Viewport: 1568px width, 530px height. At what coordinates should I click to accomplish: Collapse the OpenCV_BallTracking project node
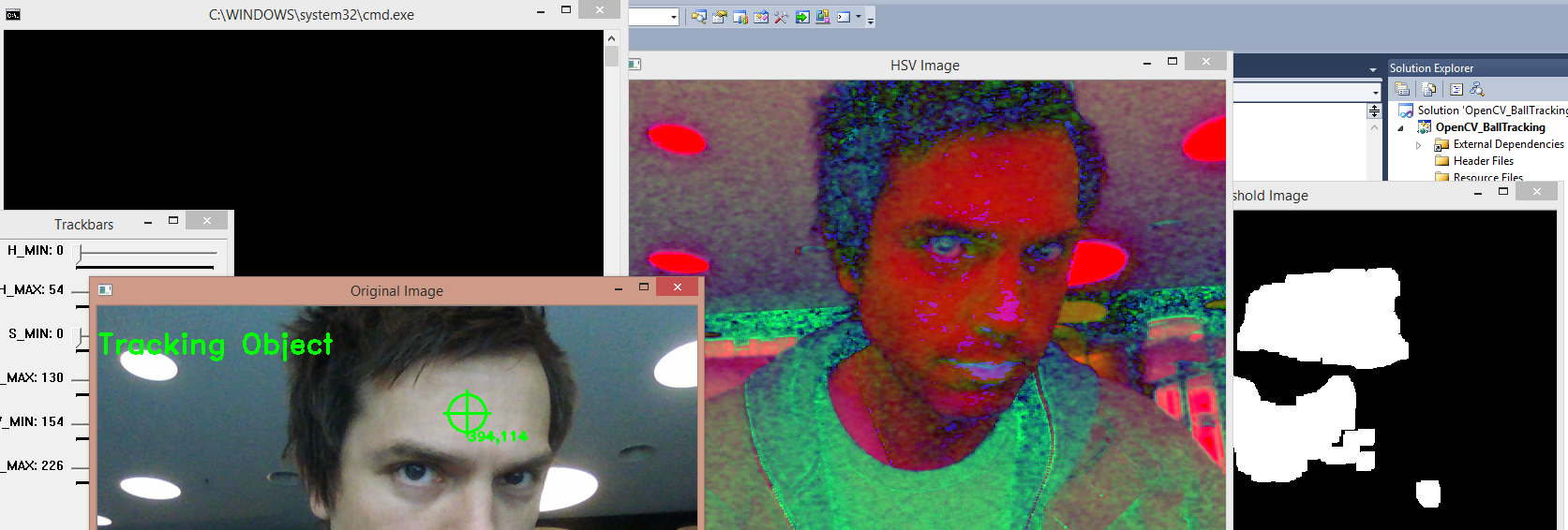tap(1401, 128)
